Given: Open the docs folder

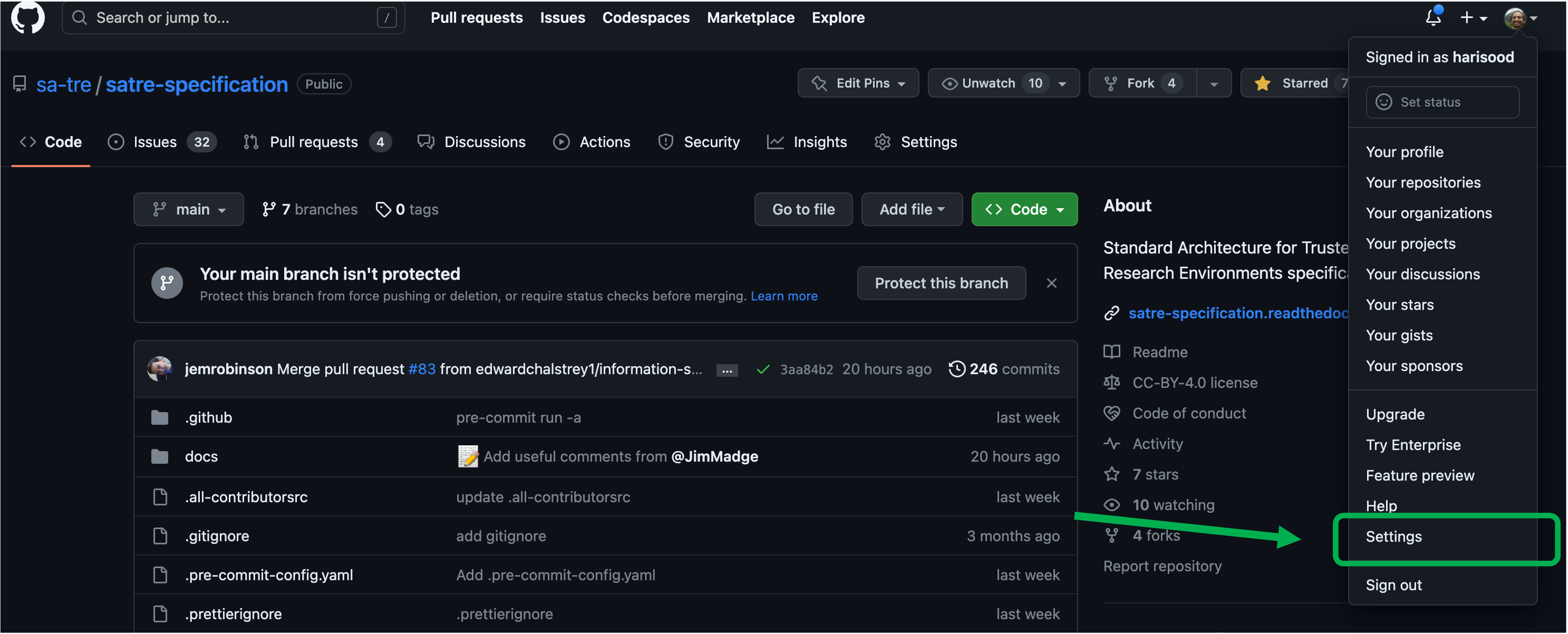Looking at the screenshot, I should point(202,457).
